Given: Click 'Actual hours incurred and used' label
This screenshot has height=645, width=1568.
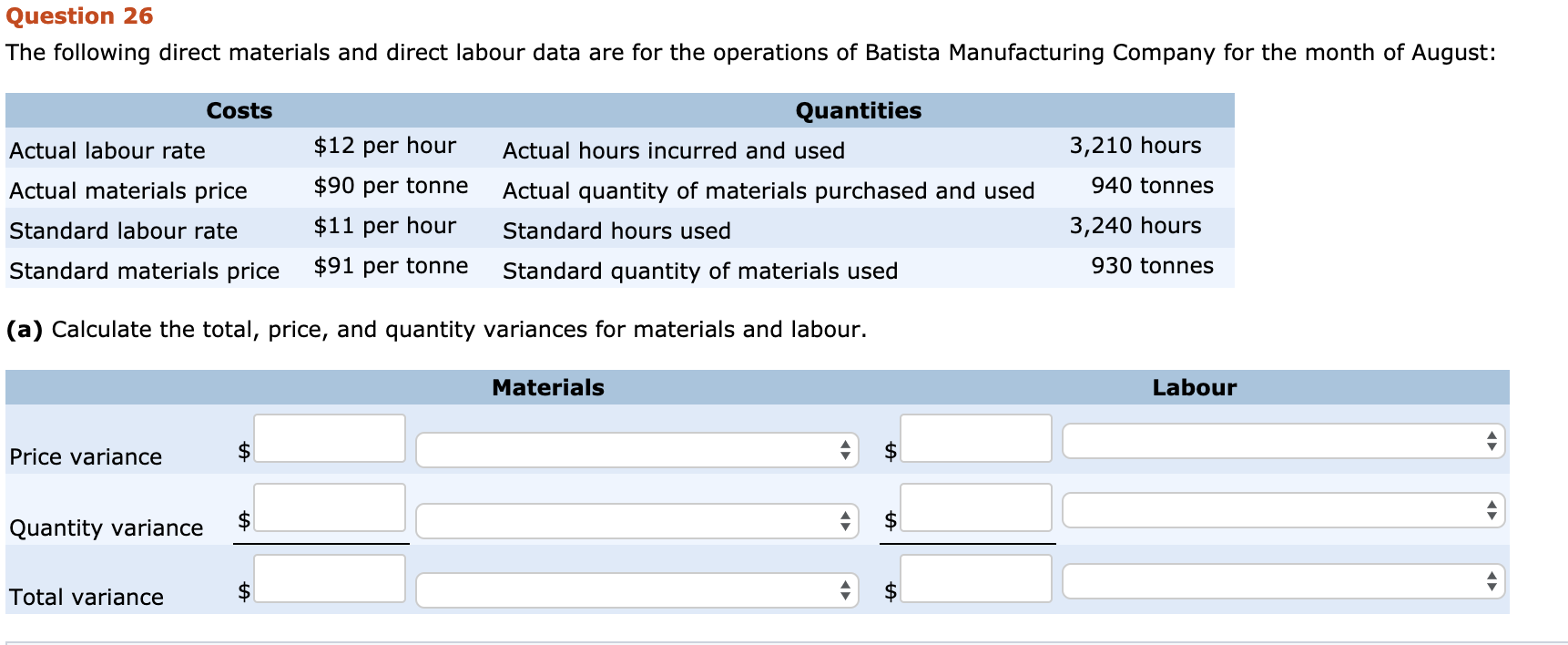Looking at the screenshot, I should [x=674, y=150].
